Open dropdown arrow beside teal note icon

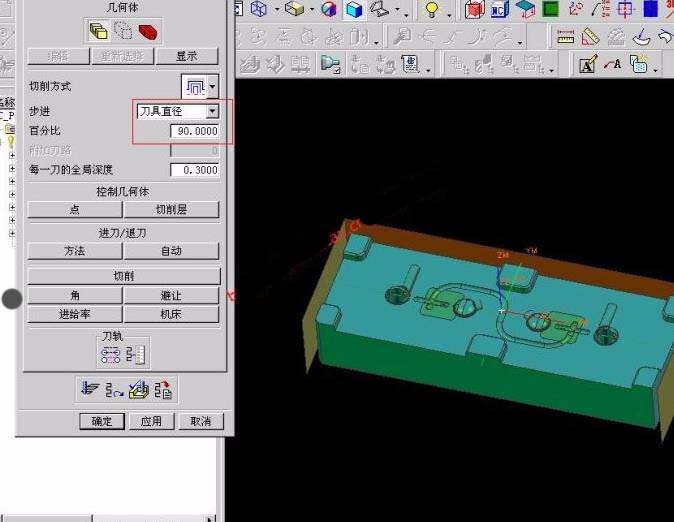pos(655,69)
